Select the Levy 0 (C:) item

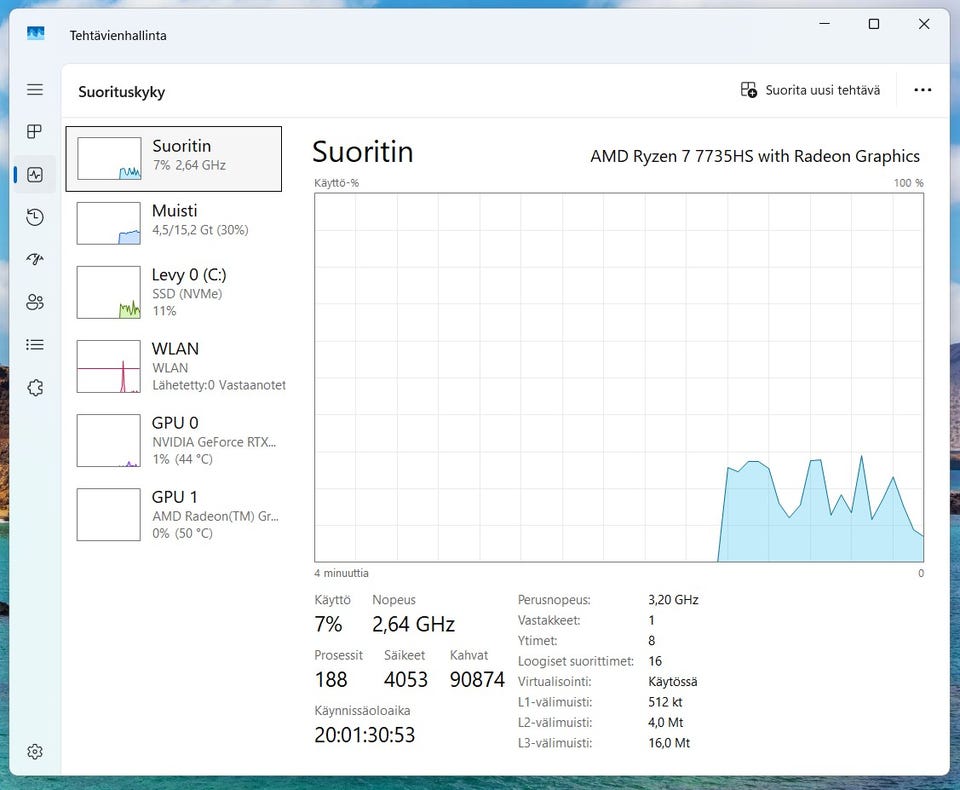(174, 292)
